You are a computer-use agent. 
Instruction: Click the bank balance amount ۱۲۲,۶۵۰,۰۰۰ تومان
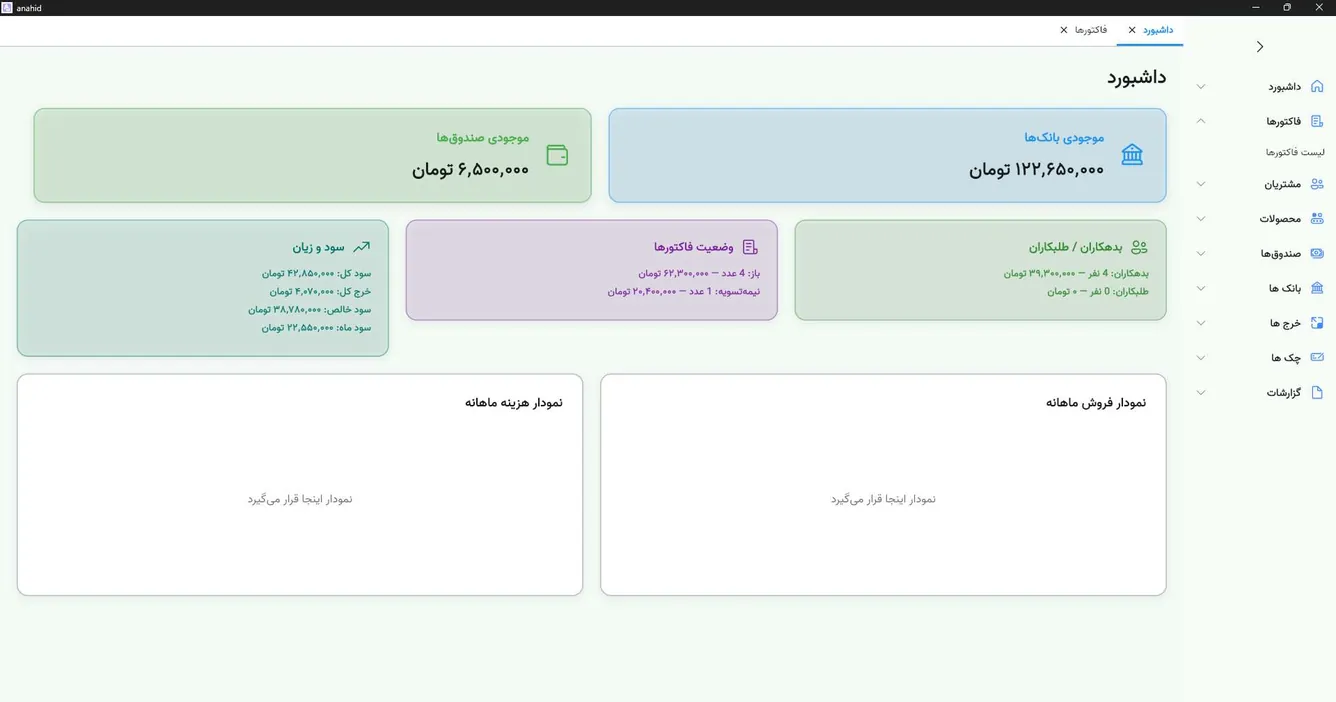[x=1037, y=170]
